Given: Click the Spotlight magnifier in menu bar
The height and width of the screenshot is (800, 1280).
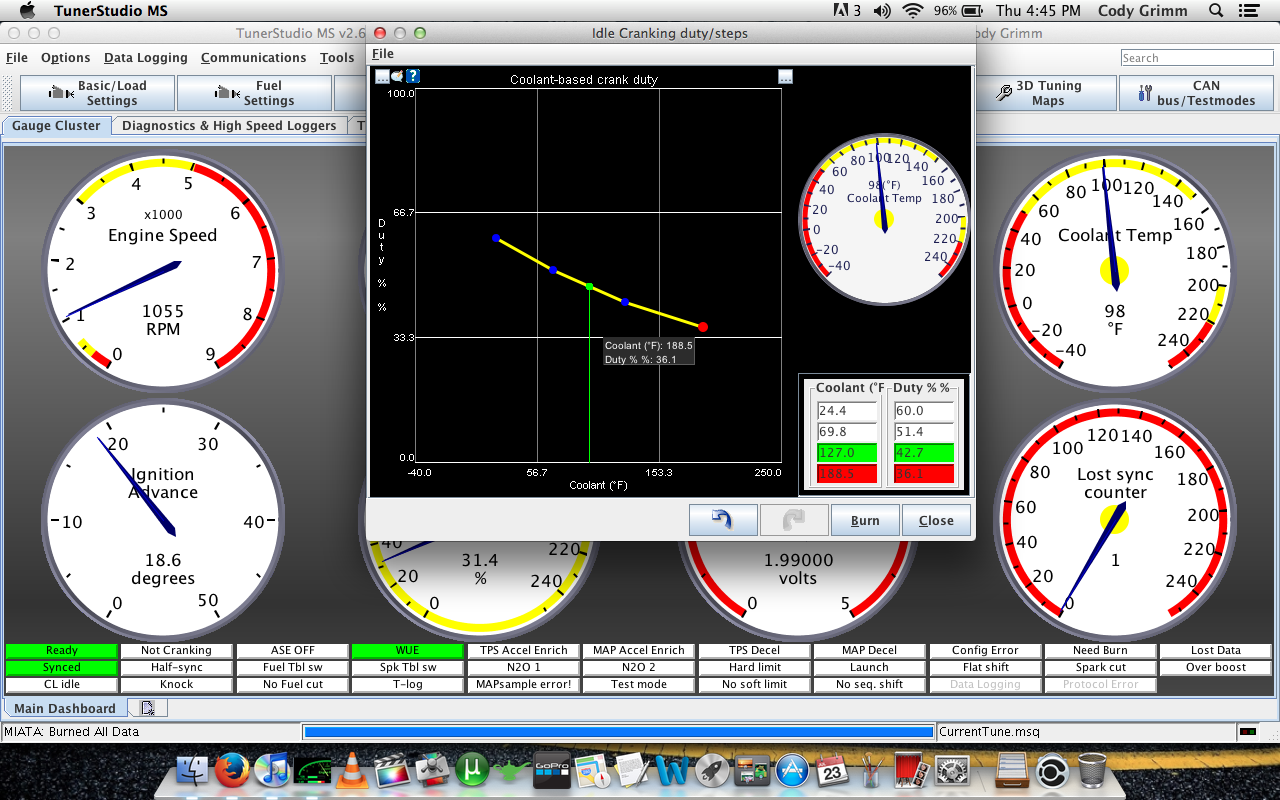Looking at the screenshot, I should click(x=1216, y=11).
